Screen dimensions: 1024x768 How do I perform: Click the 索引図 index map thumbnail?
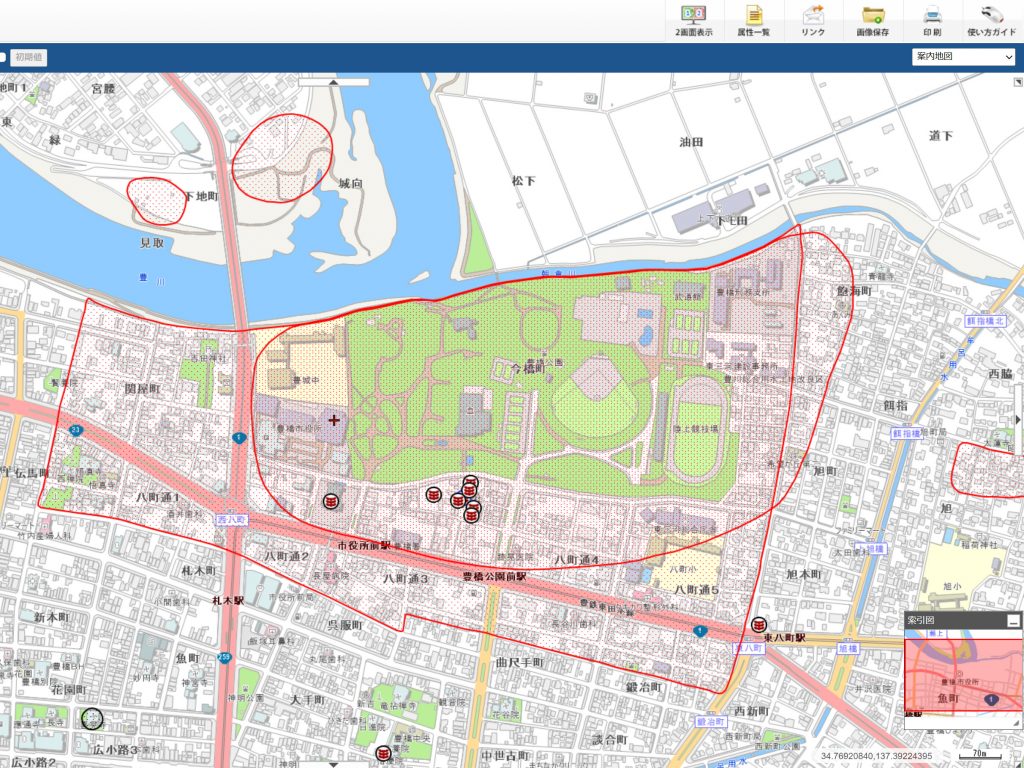[x=963, y=675]
